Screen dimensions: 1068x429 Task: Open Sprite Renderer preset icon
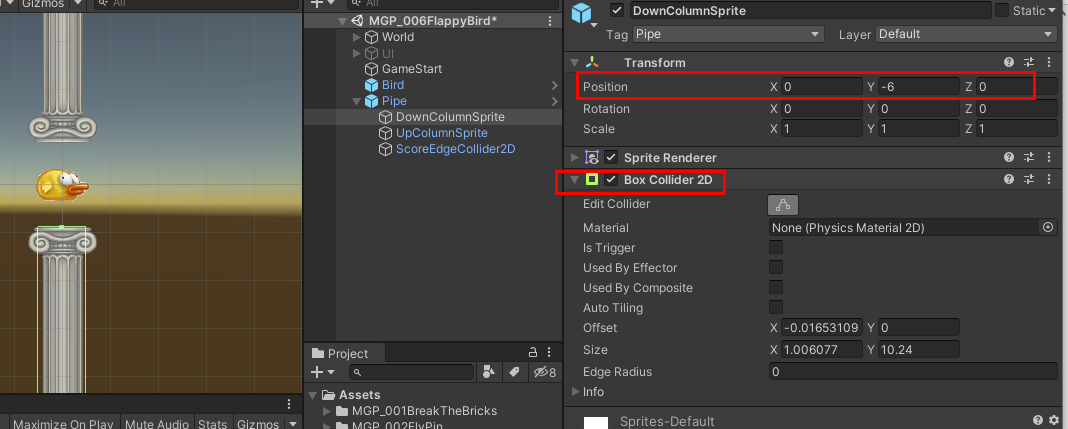(x=1029, y=157)
